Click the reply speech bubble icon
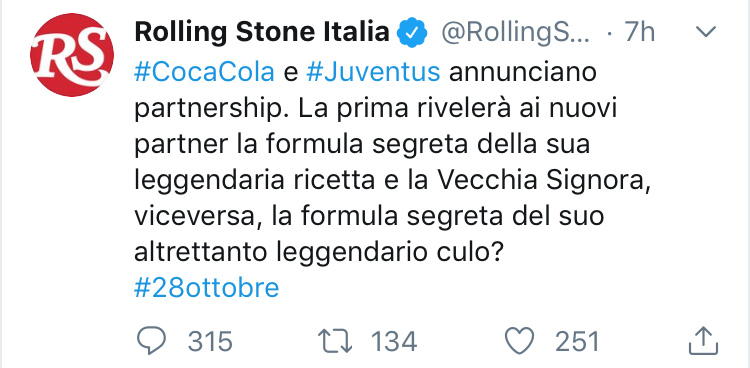Screen dimensions: 750x368 151,342
